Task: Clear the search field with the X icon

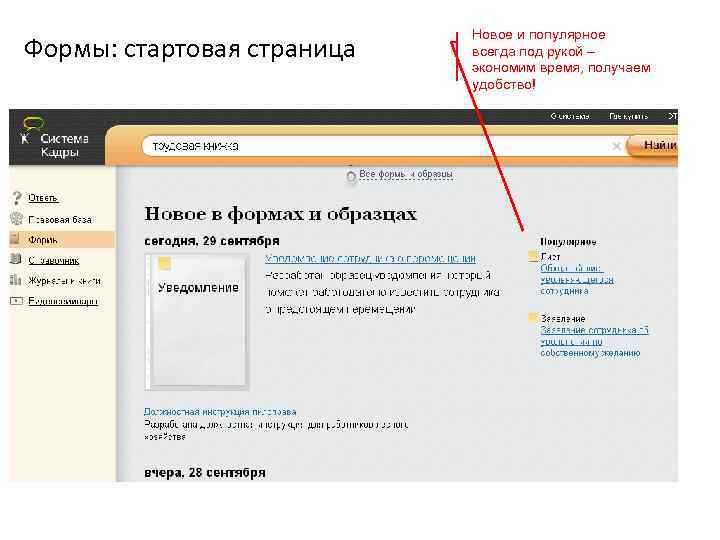Action: pos(616,146)
